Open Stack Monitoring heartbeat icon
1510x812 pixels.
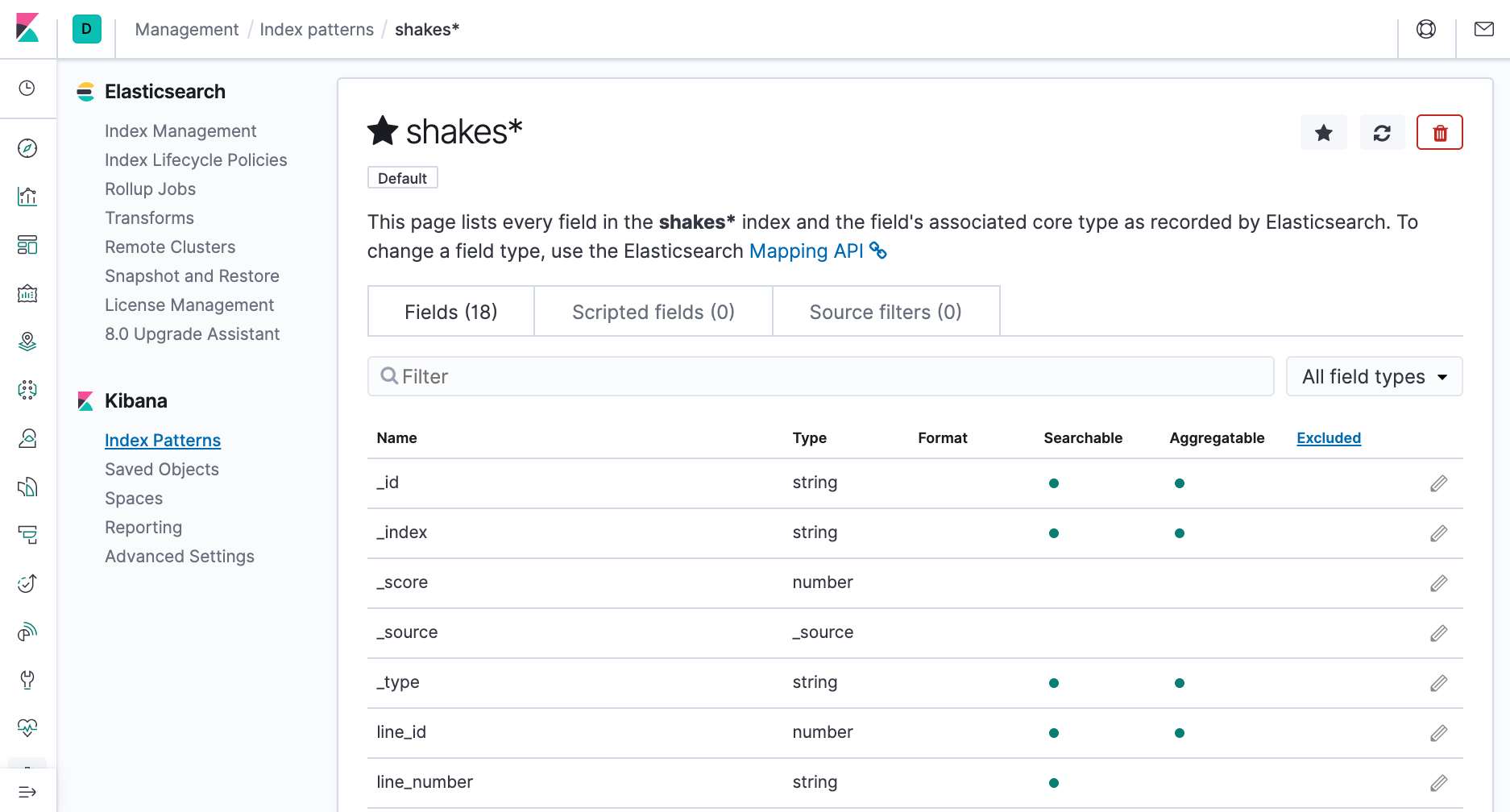(27, 728)
